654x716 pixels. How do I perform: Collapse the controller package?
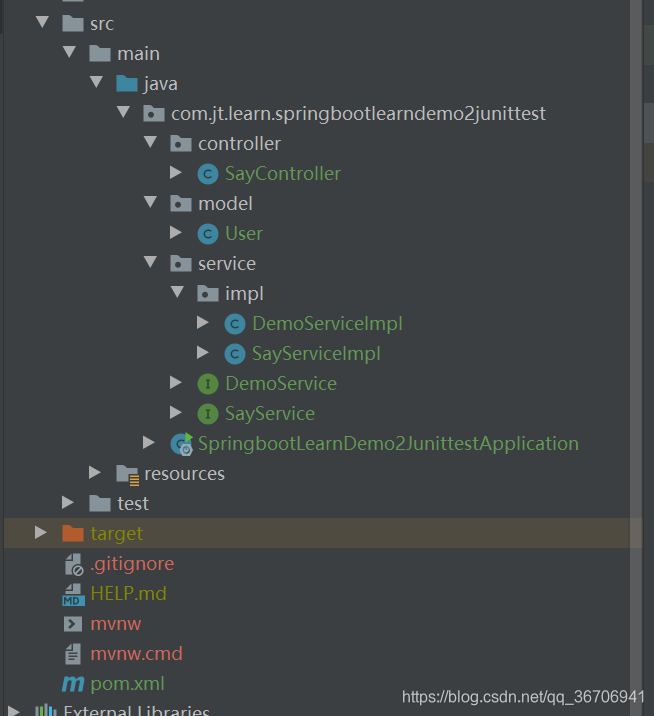[x=150, y=142]
